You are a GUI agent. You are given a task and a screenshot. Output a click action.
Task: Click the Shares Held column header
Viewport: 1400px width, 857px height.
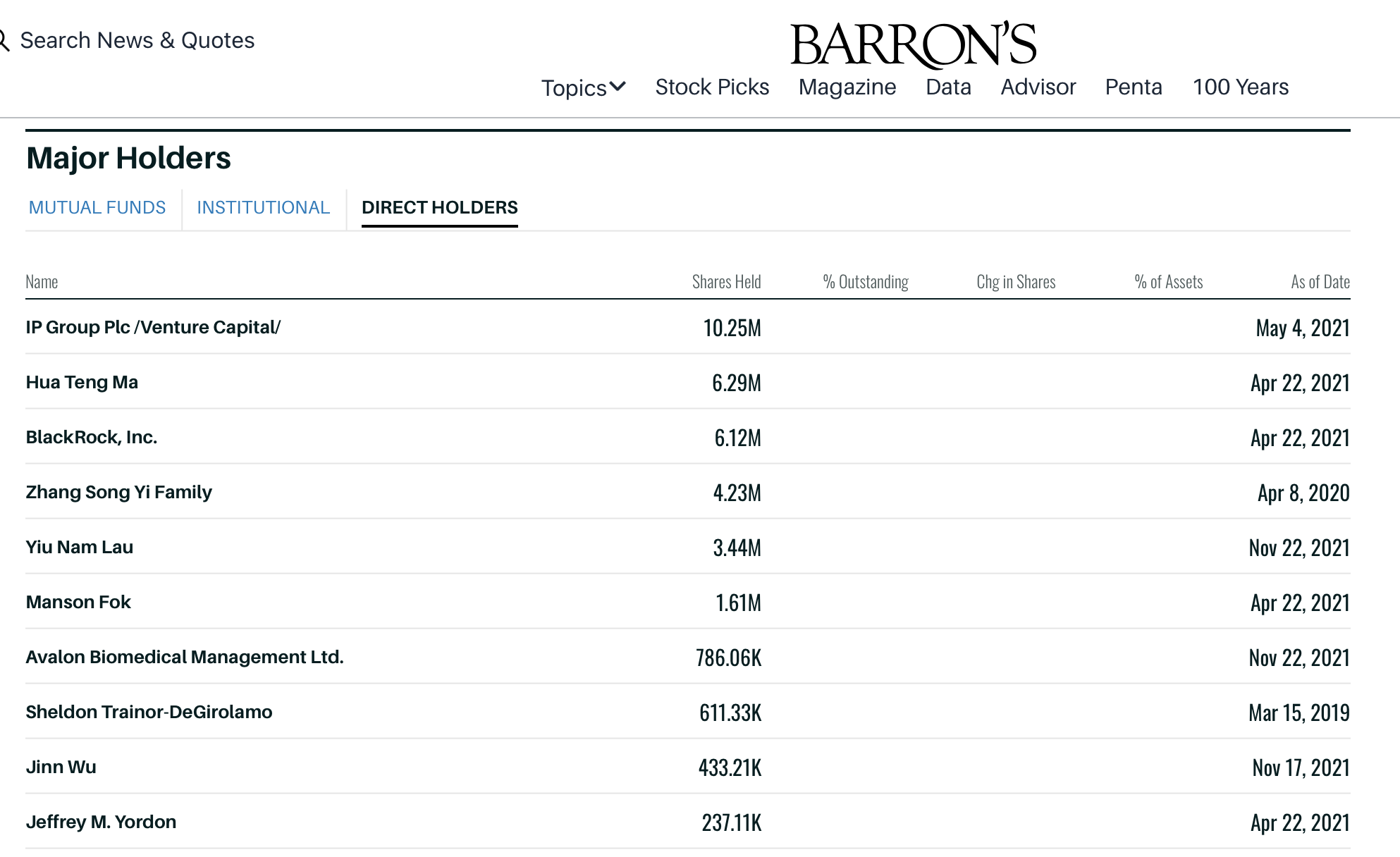pos(726,282)
